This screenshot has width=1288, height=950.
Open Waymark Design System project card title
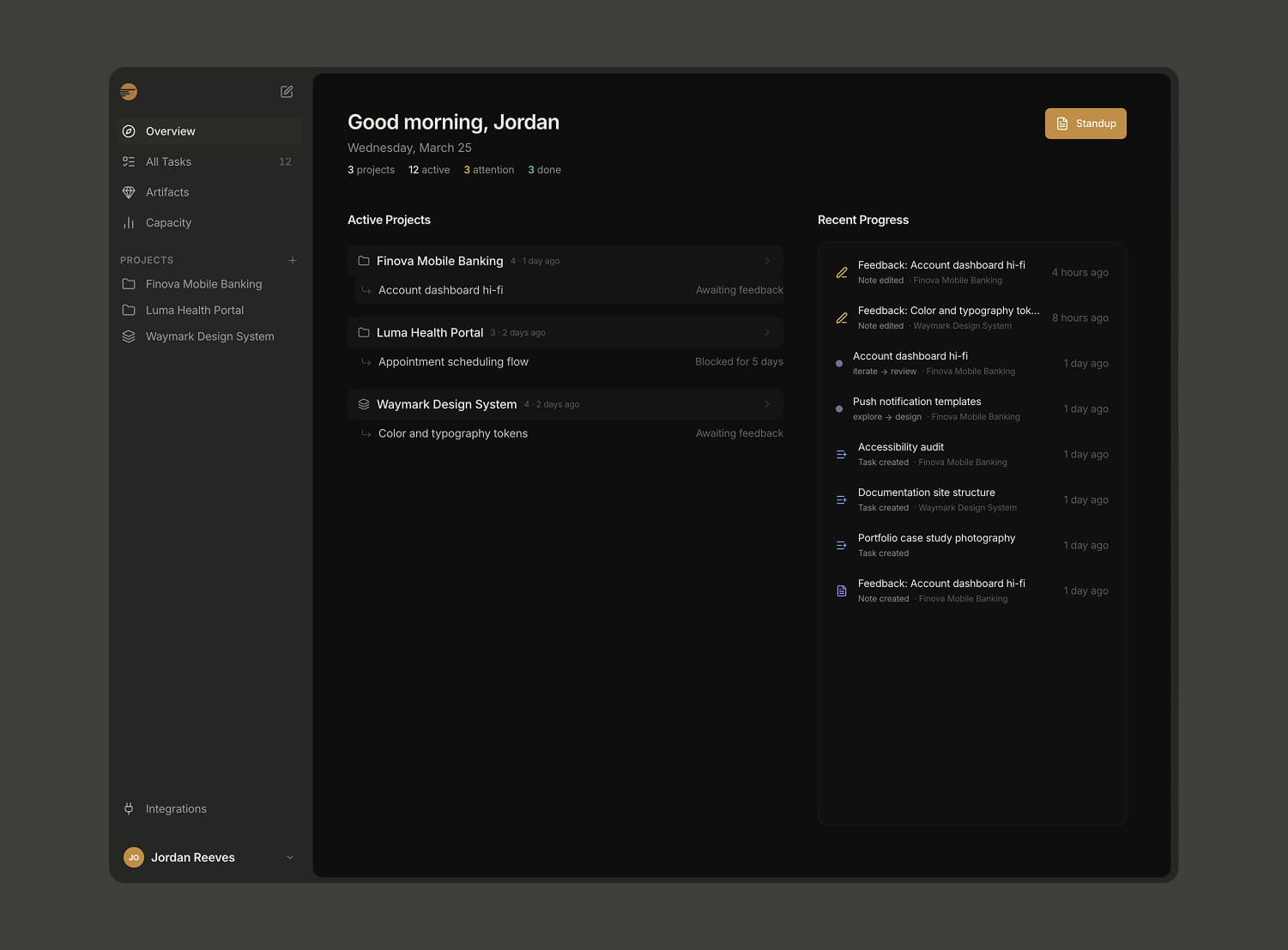tap(447, 404)
